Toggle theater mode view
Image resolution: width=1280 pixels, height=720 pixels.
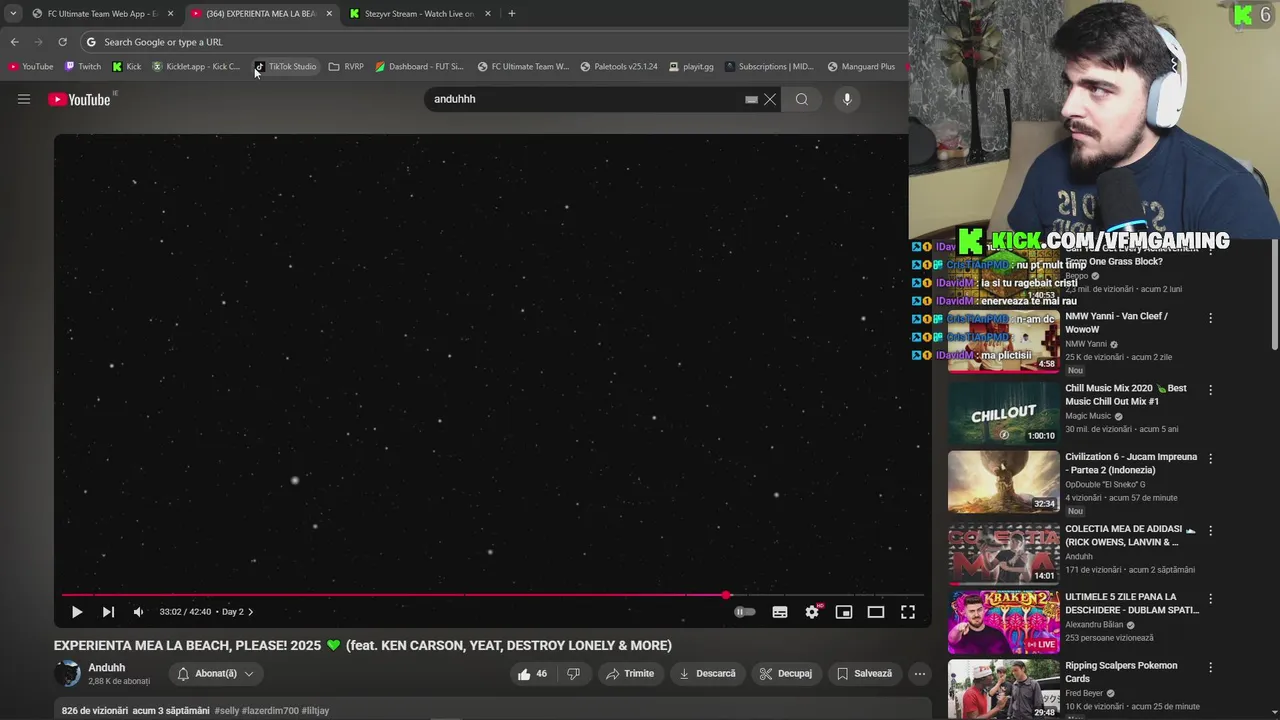(x=876, y=612)
